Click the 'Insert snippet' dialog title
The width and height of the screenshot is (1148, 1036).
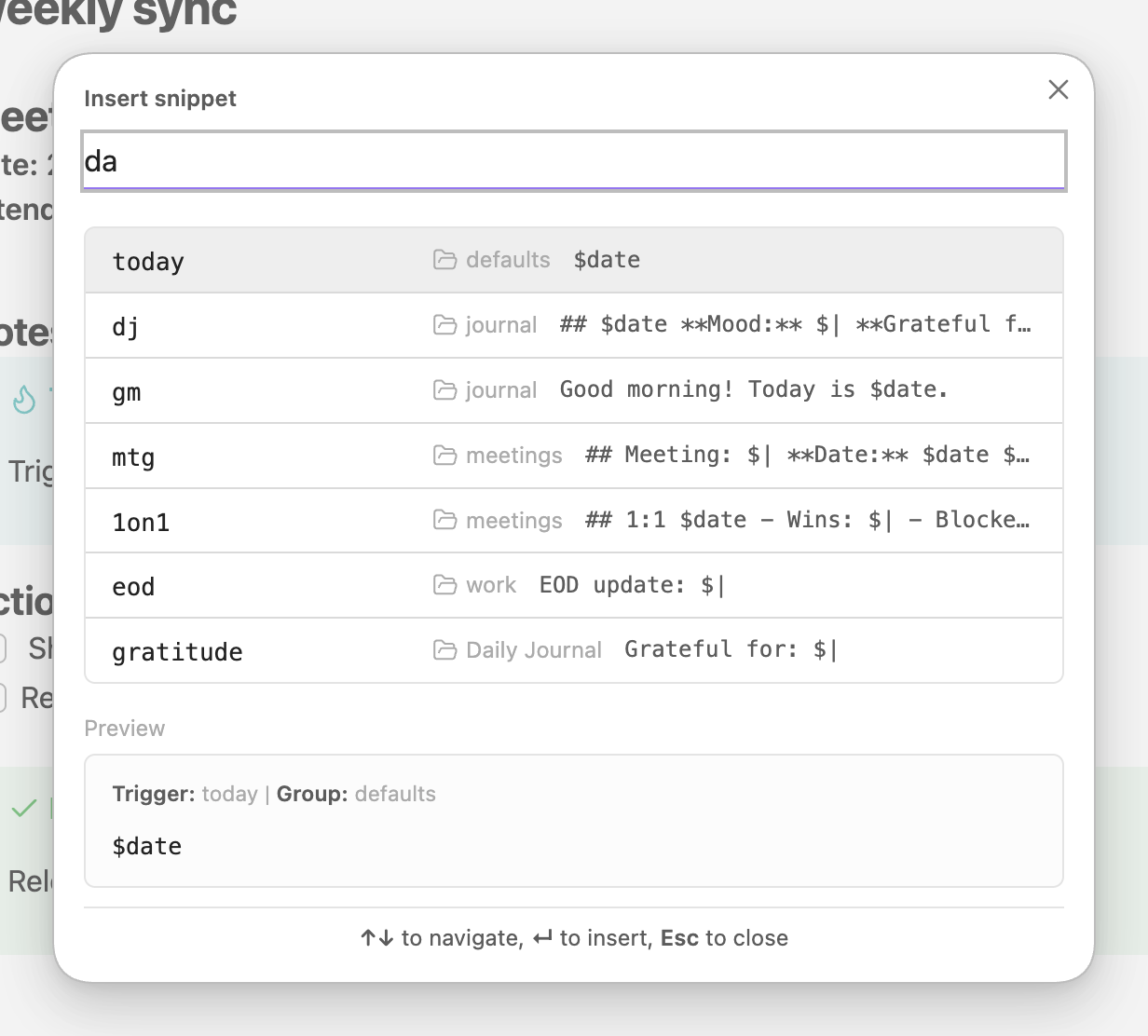coord(160,99)
